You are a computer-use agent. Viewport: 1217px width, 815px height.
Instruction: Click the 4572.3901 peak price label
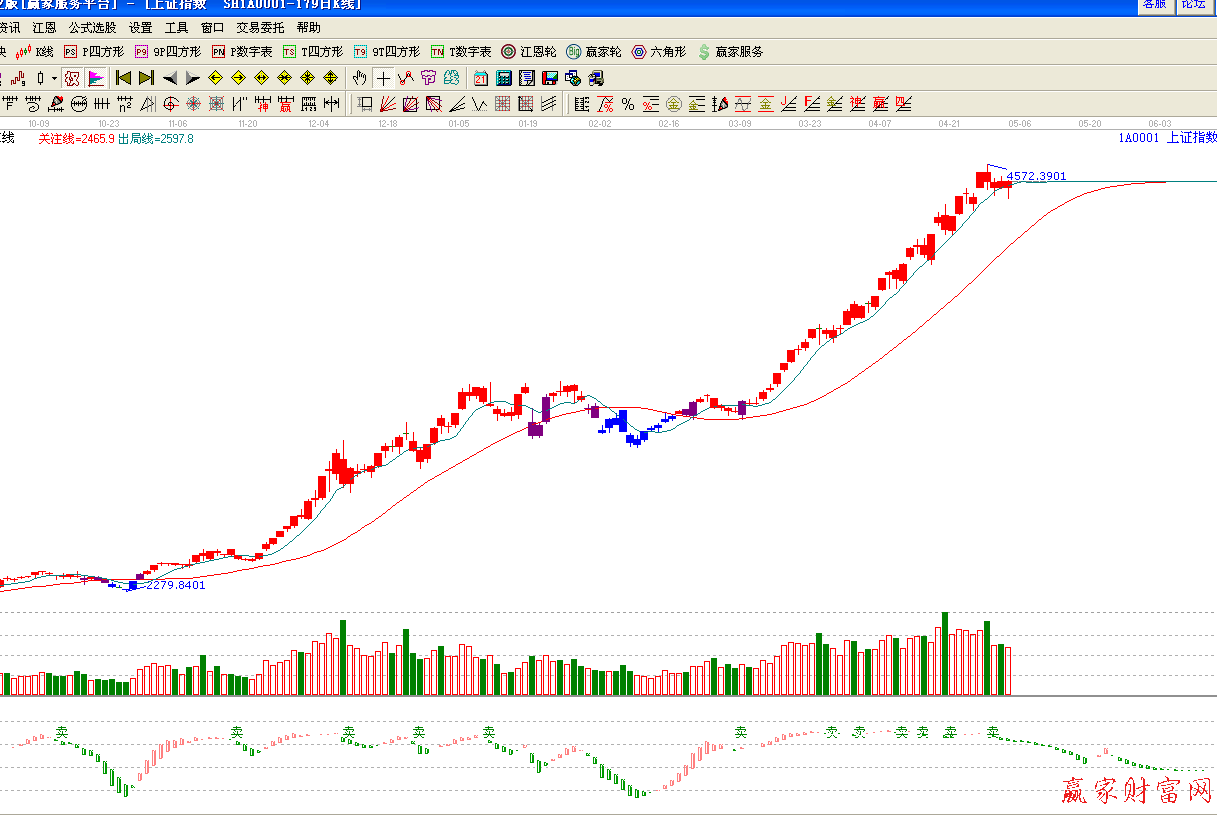[1036, 176]
